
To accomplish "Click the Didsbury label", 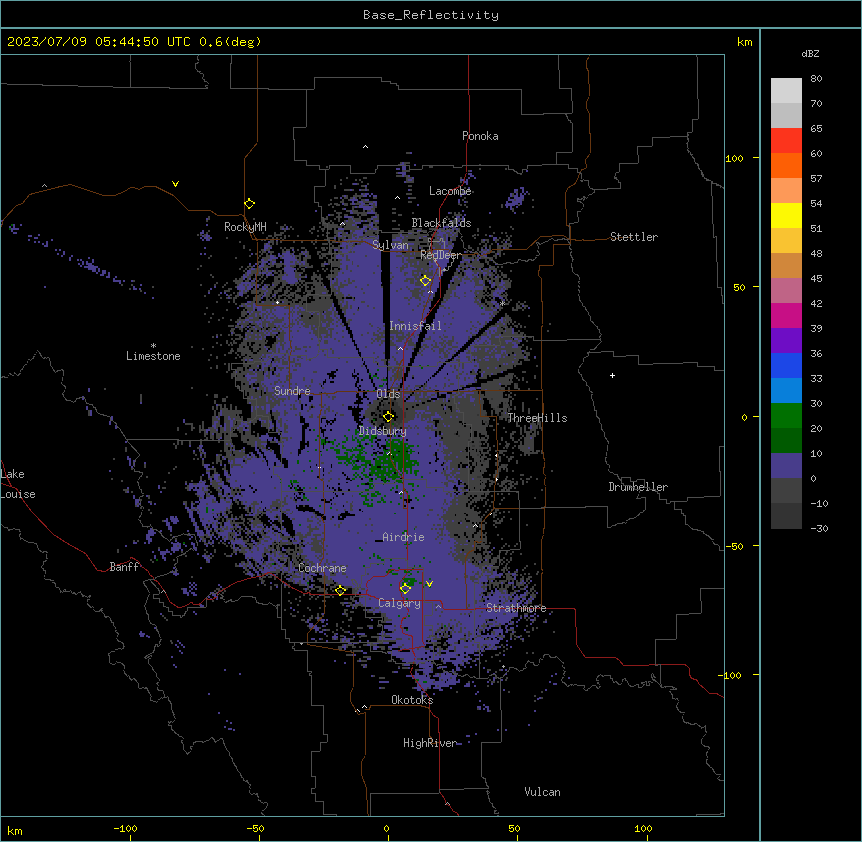I will (x=383, y=431).
